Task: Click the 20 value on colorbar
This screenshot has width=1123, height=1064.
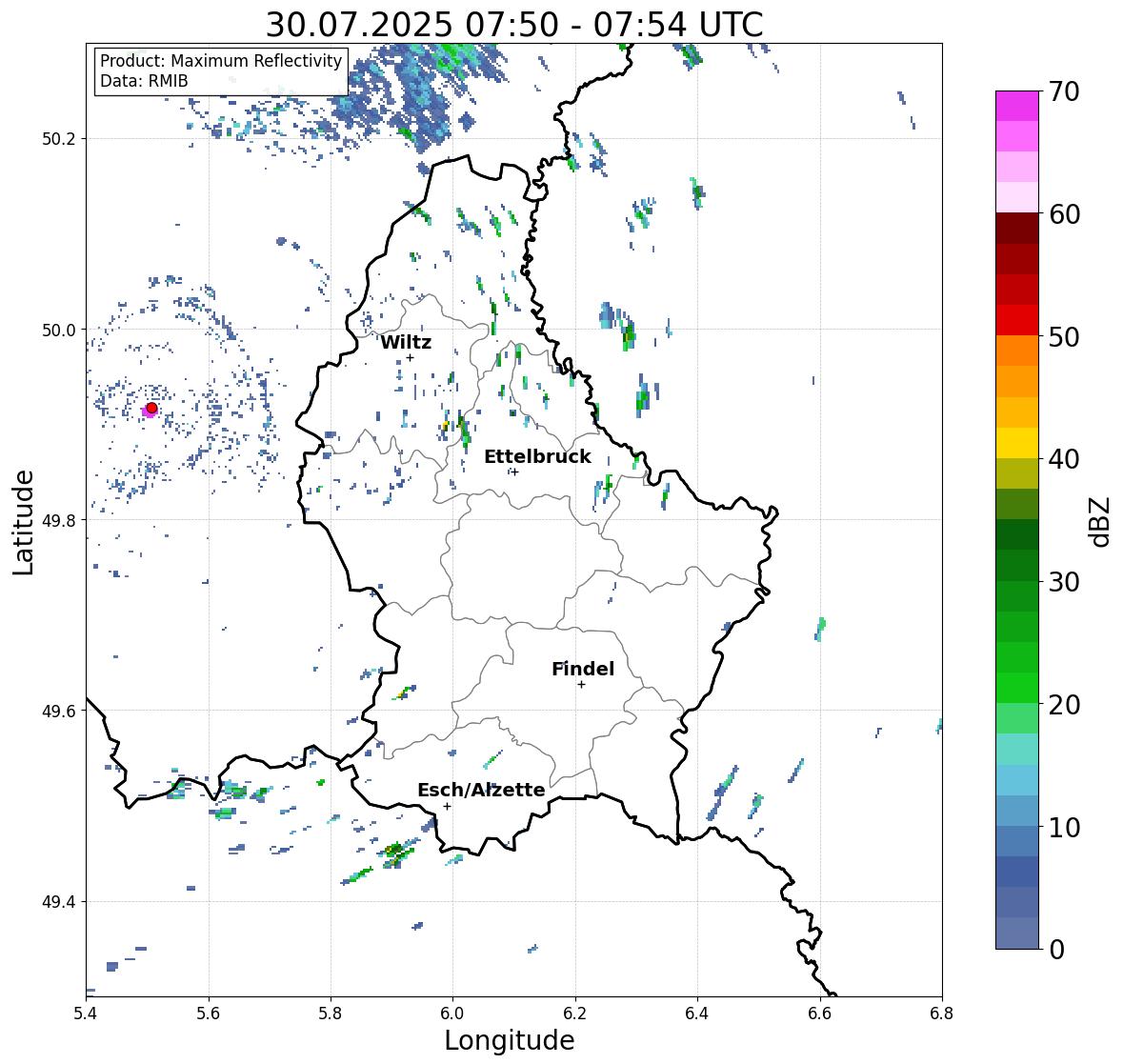Action: click(1064, 705)
